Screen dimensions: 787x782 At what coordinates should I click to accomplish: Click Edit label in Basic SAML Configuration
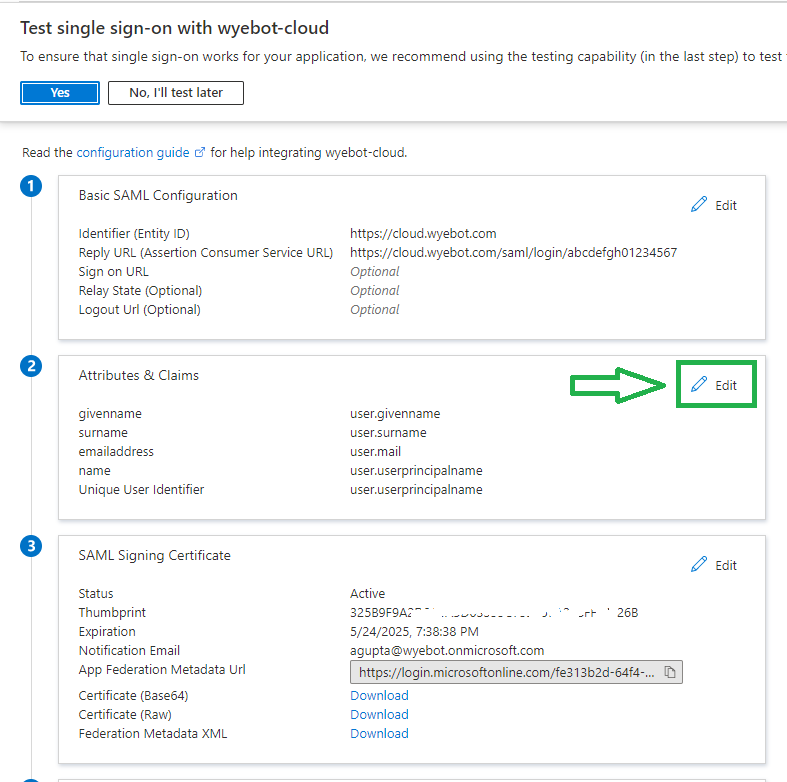(726, 205)
